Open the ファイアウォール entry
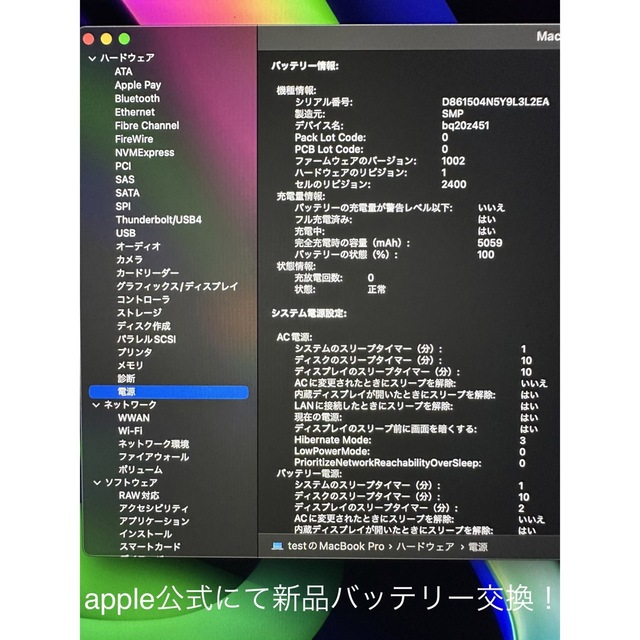 154,457
